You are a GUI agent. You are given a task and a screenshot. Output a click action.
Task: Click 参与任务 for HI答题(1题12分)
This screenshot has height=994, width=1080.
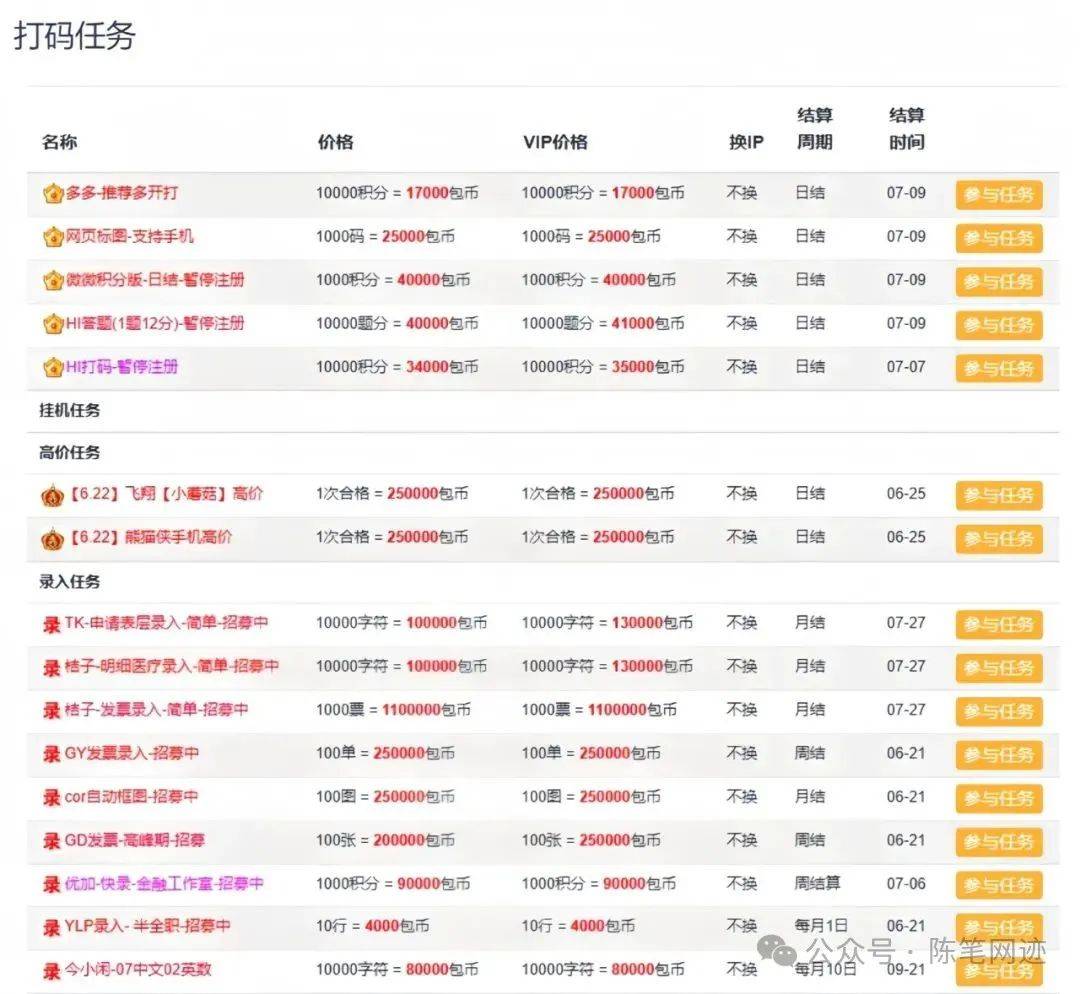pos(999,325)
